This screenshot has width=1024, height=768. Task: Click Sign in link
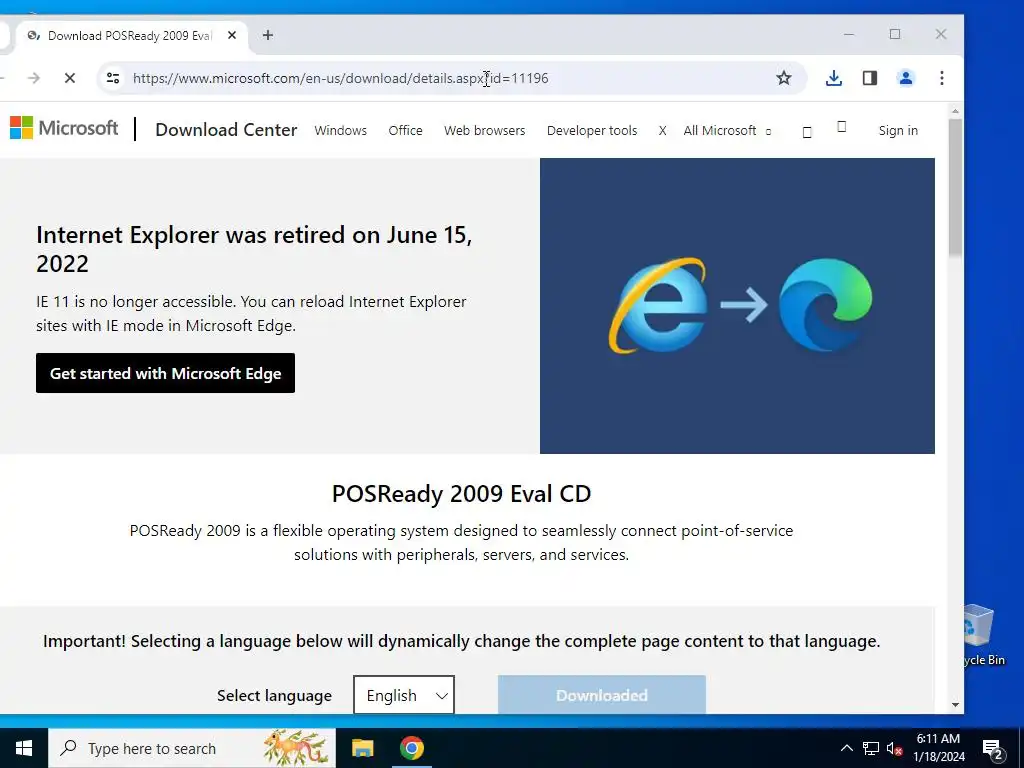898,131
